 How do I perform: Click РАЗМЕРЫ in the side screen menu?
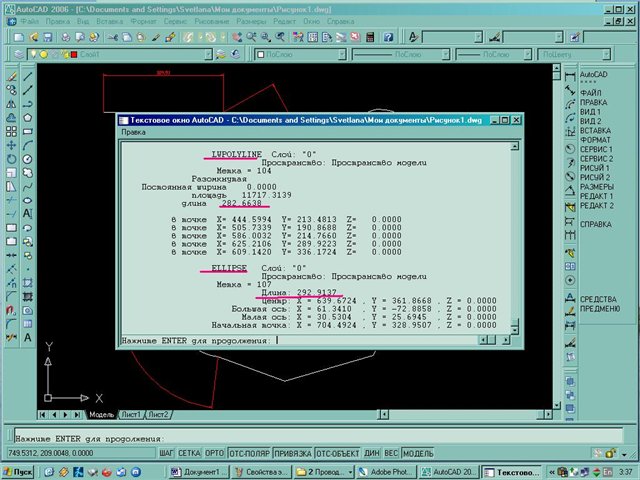click(x=598, y=187)
